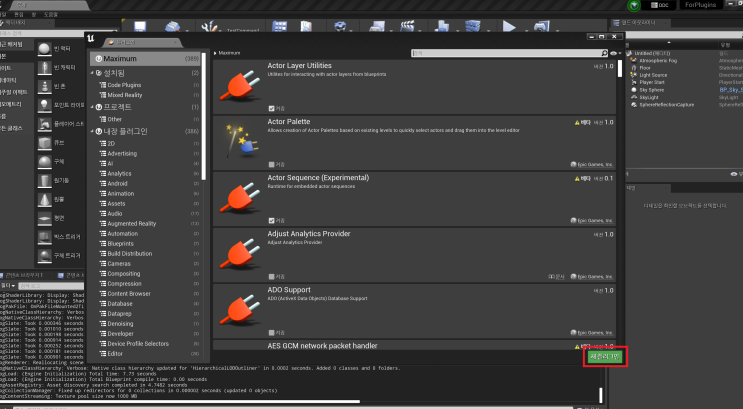The image size is (743, 409).
Task: Click Epic Games, Inc. link on Actor Palette
Action: pos(592,164)
